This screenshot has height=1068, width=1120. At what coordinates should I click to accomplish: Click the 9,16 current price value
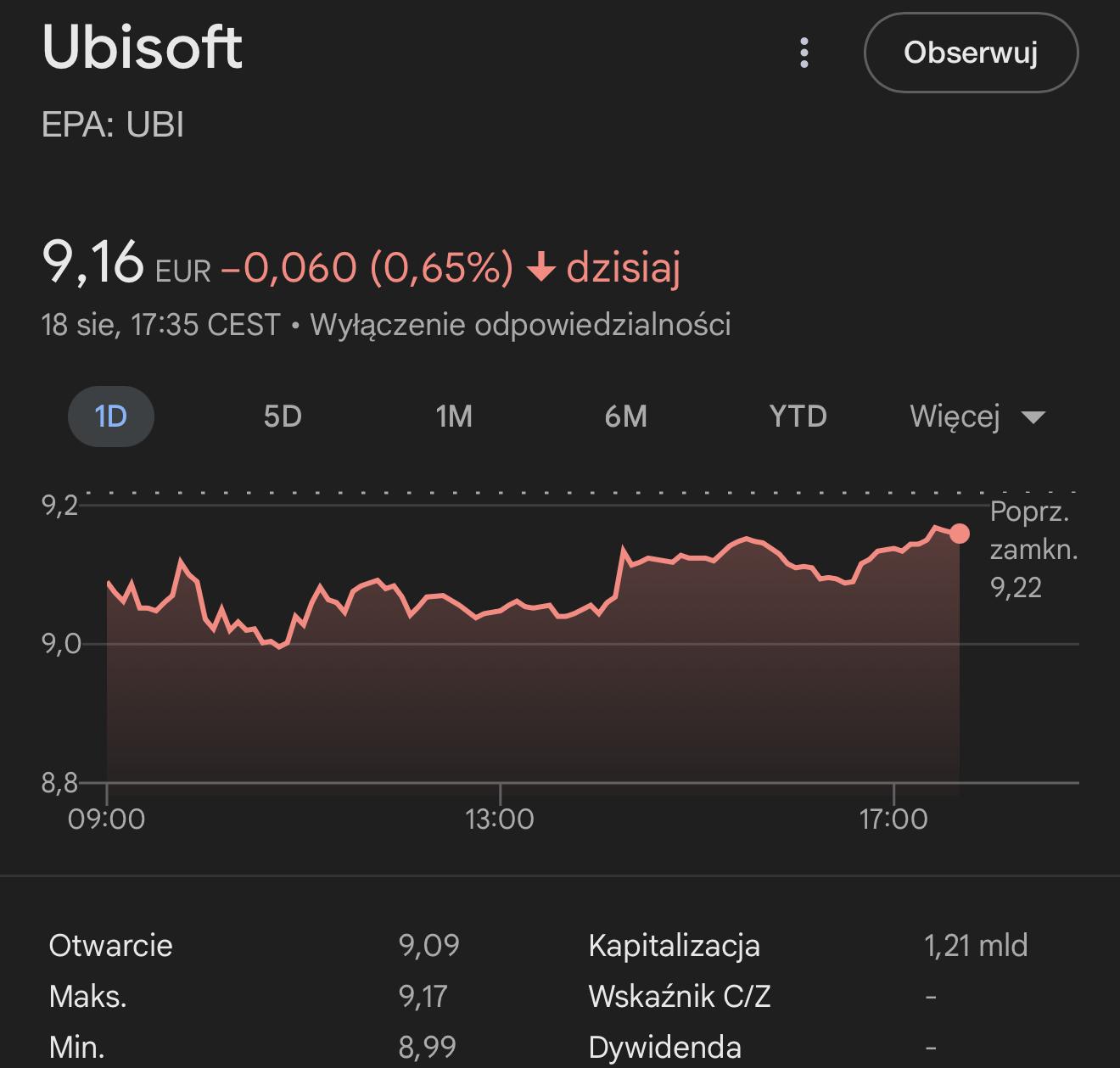click(x=93, y=262)
